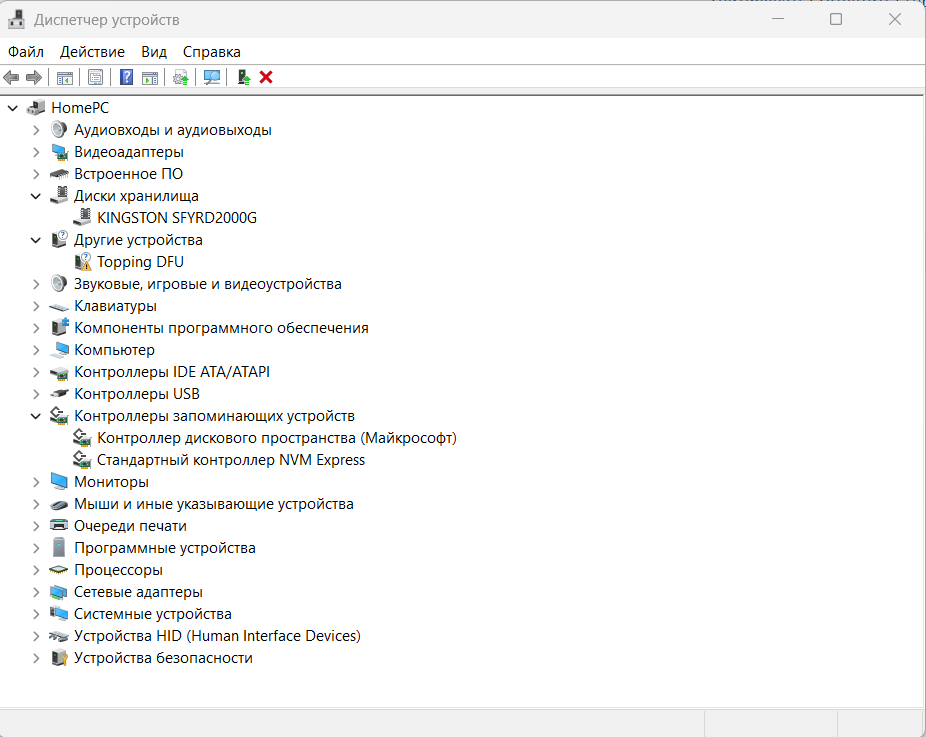Open the Действие menu
The width and height of the screenshot is (926, 737).
click(92, 52)
